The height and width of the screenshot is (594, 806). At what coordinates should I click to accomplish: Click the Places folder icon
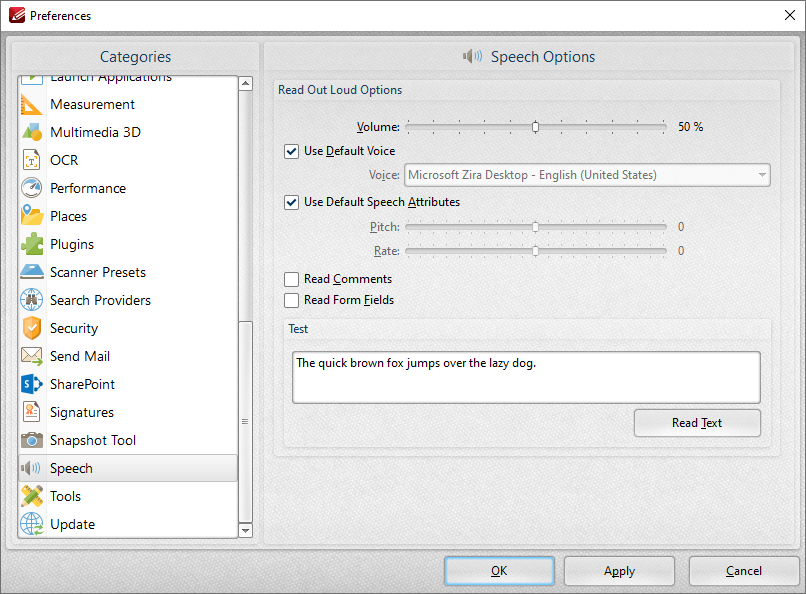click(31, 216)
